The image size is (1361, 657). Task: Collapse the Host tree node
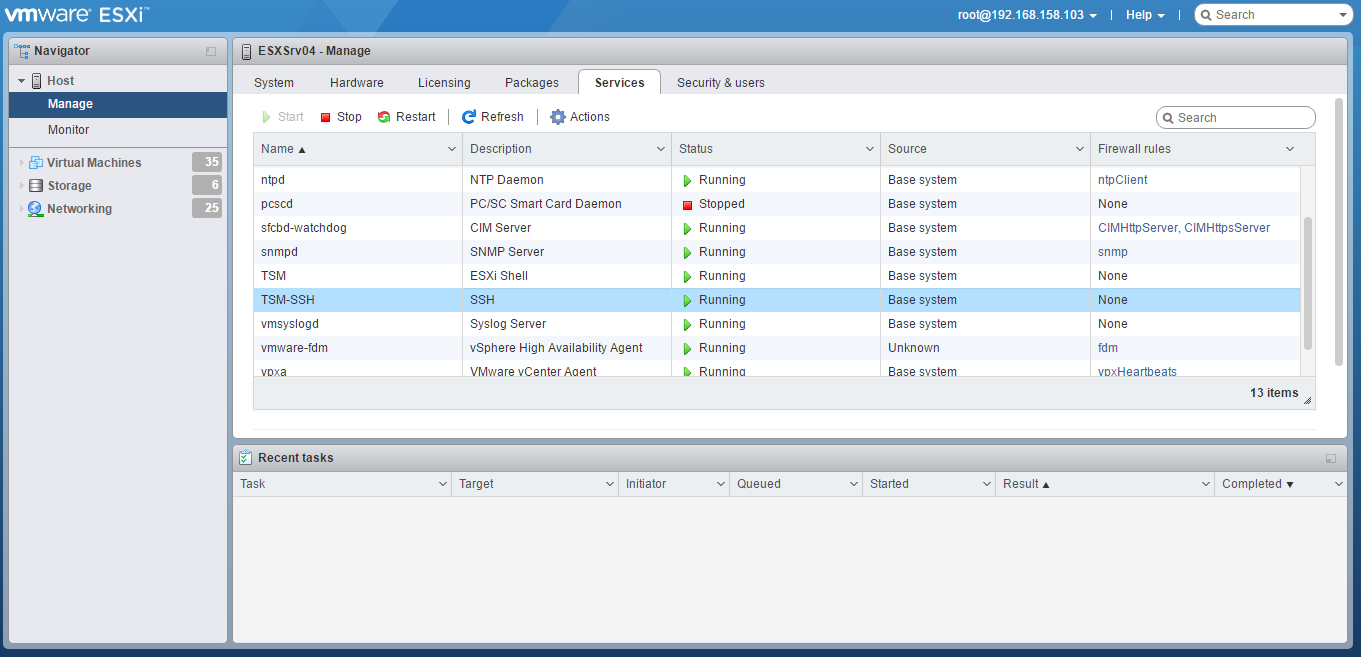click(21, 81)
